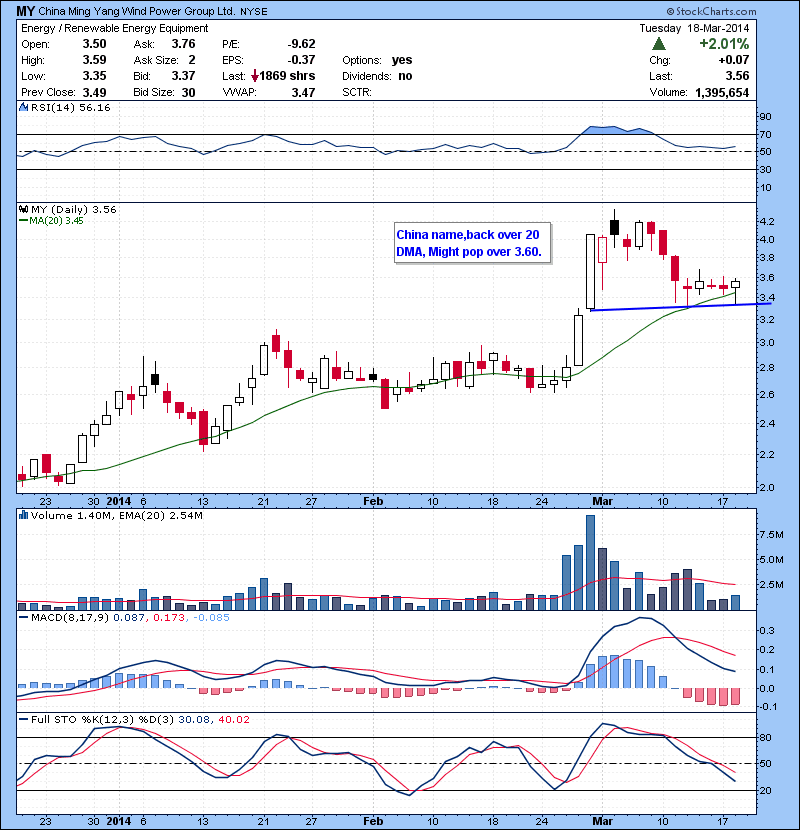Viewport: 800px width, 830px height.
Task: Click the blue annotation text China name, back over 20 DMA
Action: 469,243
